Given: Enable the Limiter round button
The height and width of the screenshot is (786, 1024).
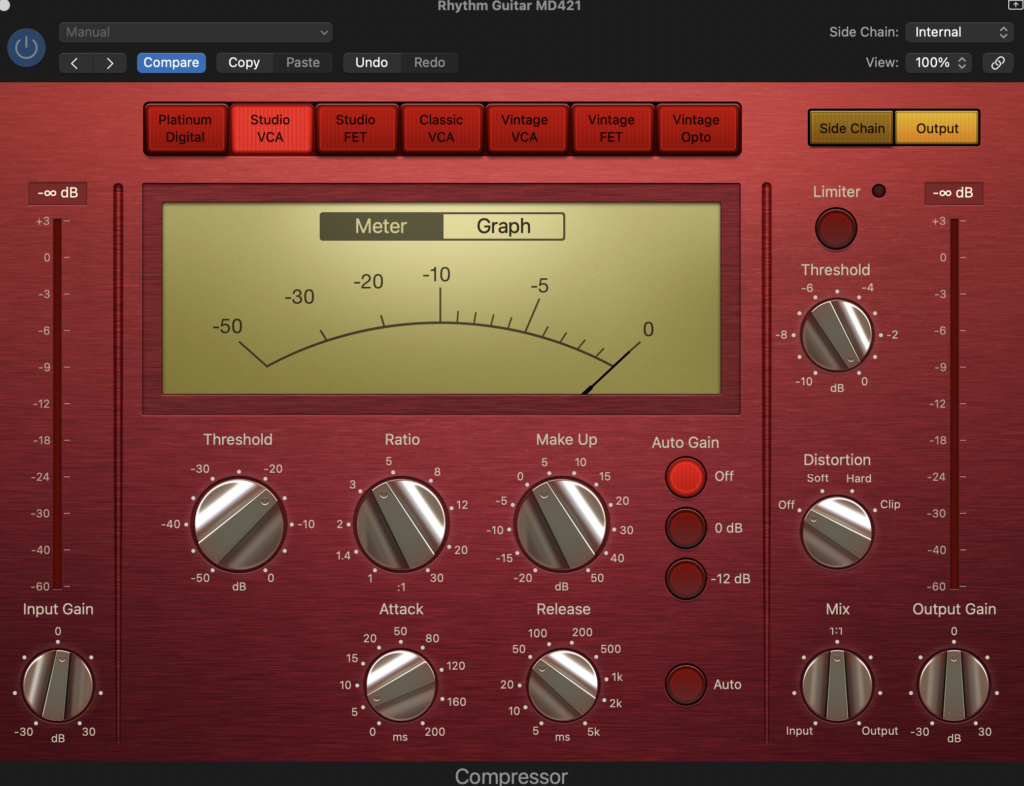Looking at the screenshot, I should coord(836,228).
